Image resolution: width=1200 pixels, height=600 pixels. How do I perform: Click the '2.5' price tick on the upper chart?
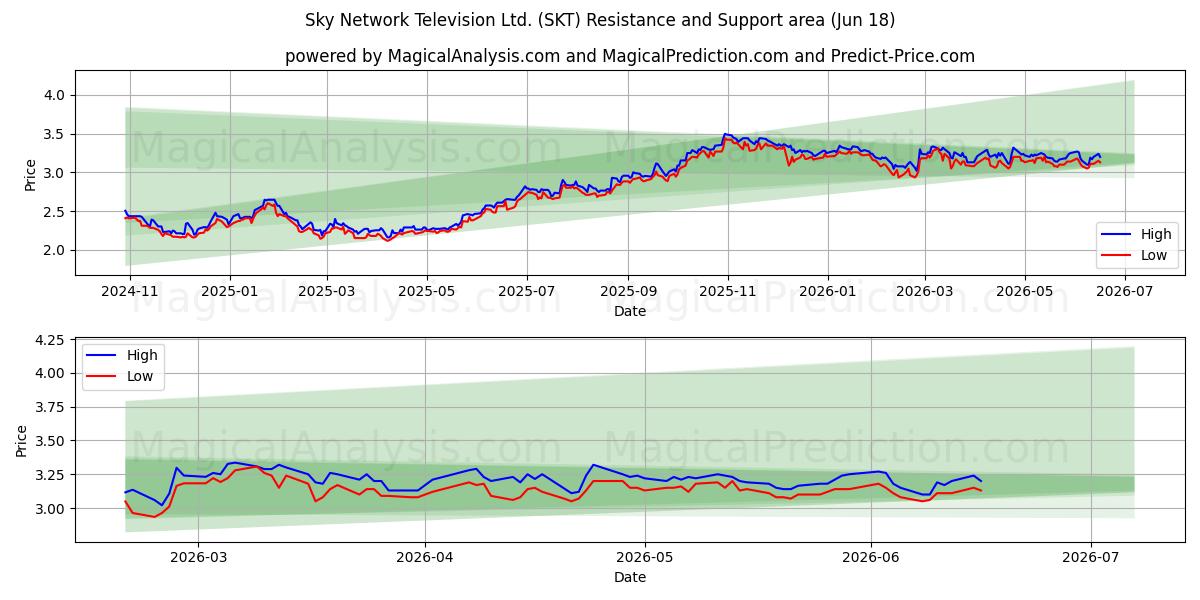[x=56, y=212]
